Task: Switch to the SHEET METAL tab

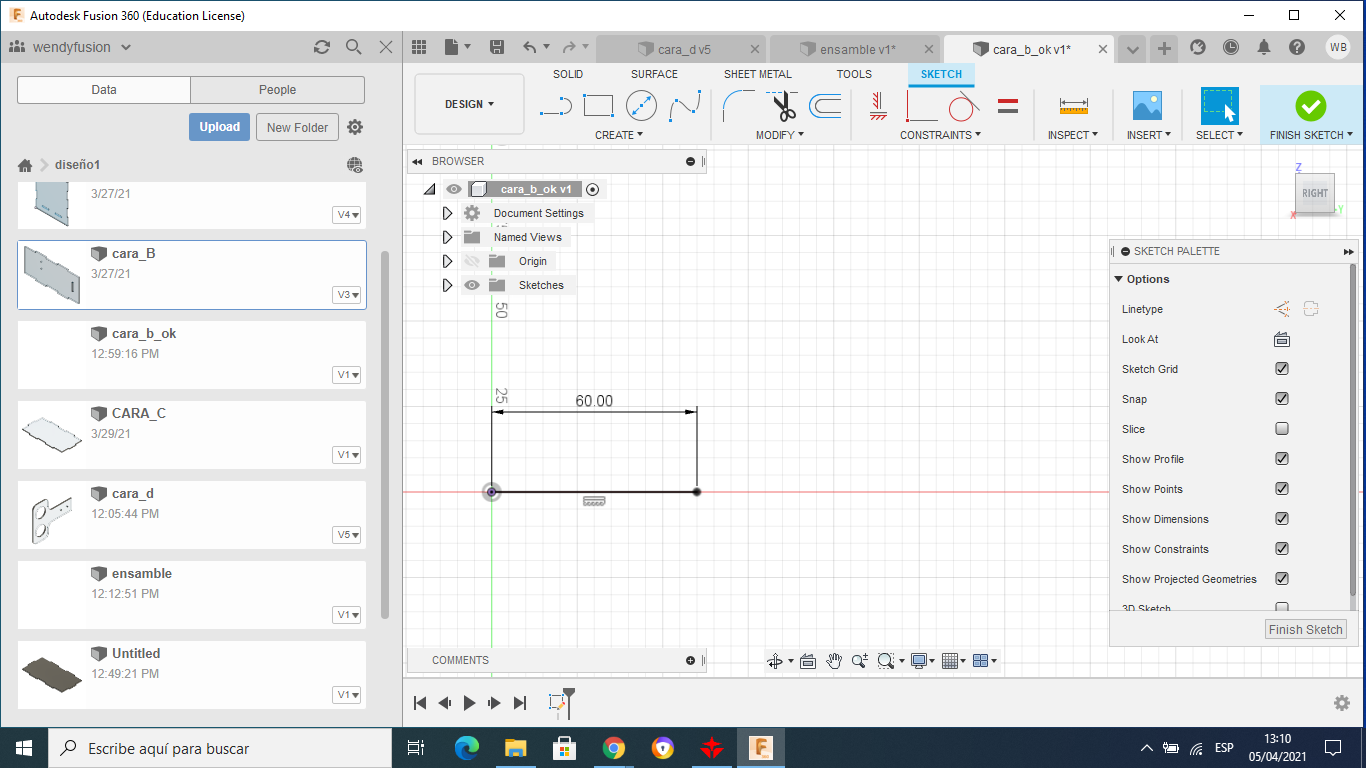Action: click(x=758, y=74)
